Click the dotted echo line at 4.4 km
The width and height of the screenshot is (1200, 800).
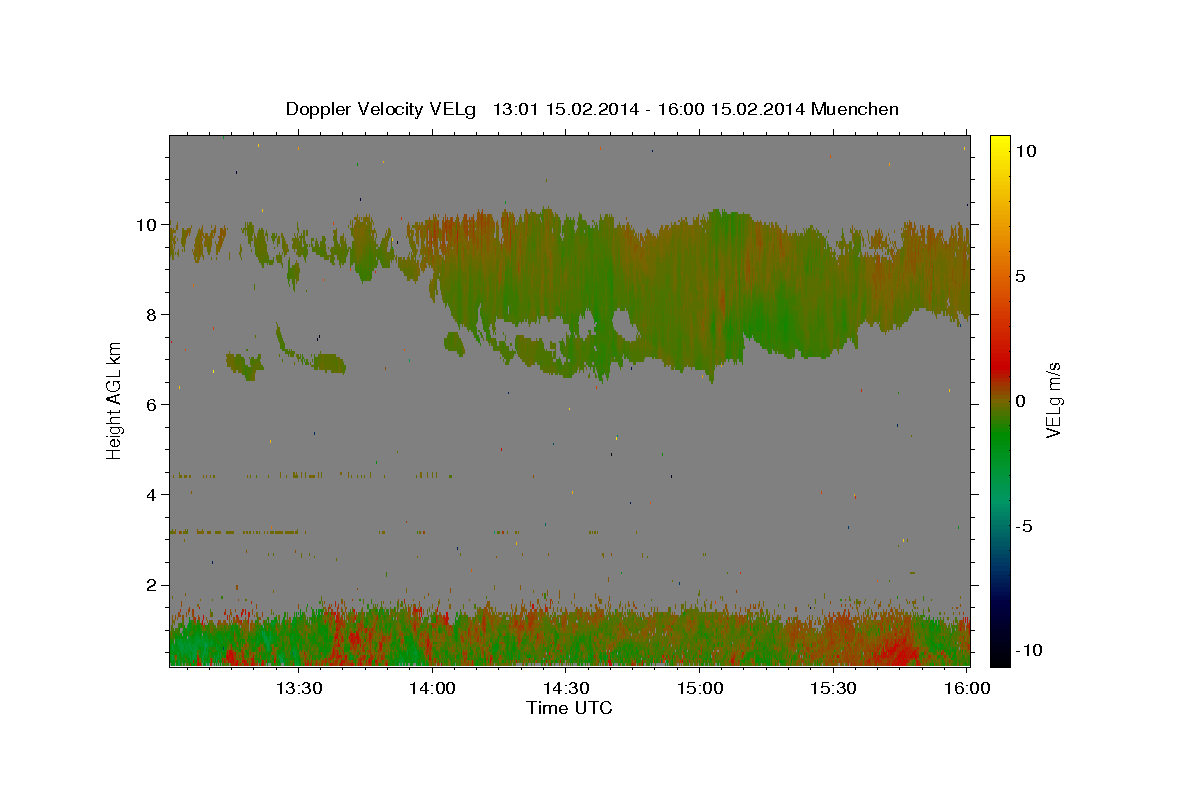[x=310, y=475]
